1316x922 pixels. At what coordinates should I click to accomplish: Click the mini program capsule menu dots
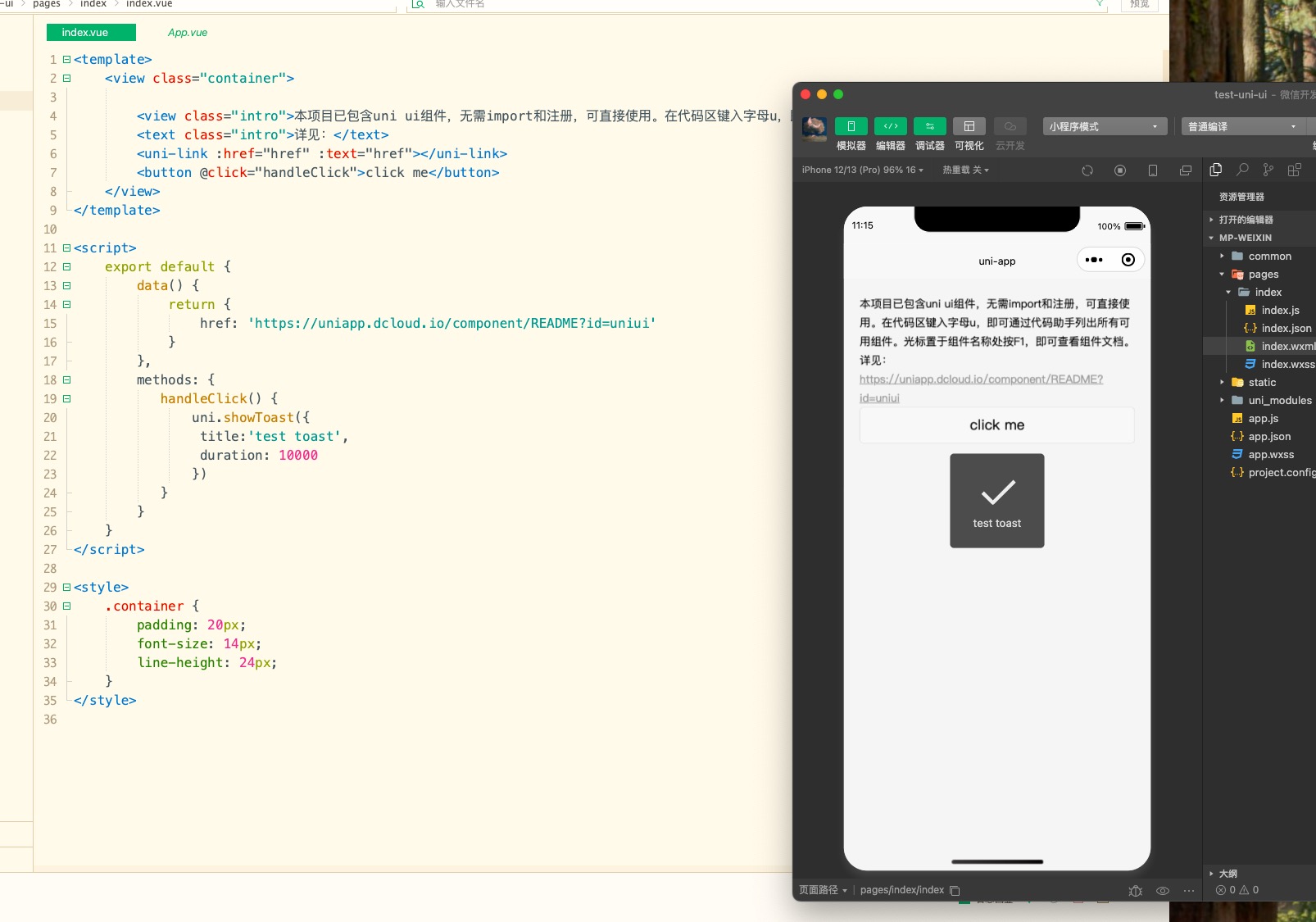[1094, 260]
